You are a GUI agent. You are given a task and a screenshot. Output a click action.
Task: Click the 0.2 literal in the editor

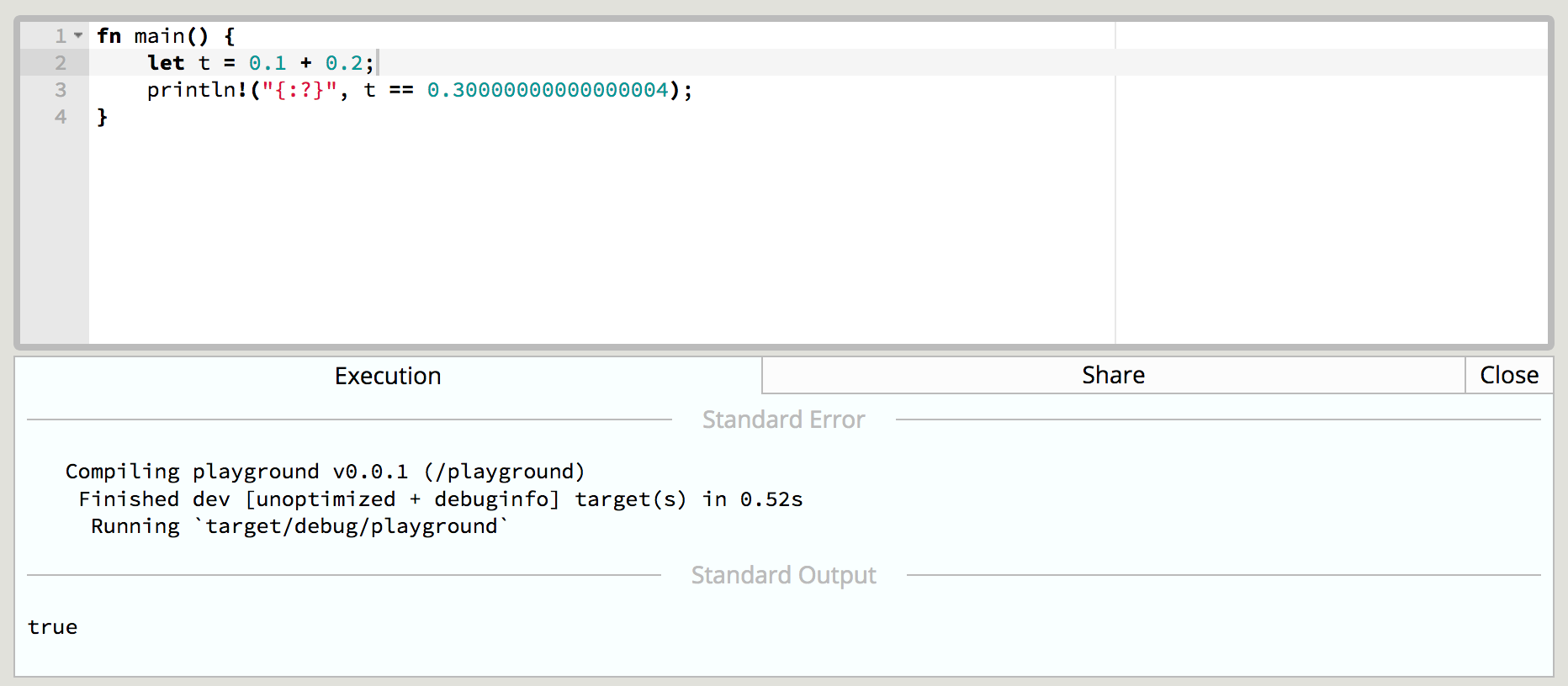pos(344,63)
